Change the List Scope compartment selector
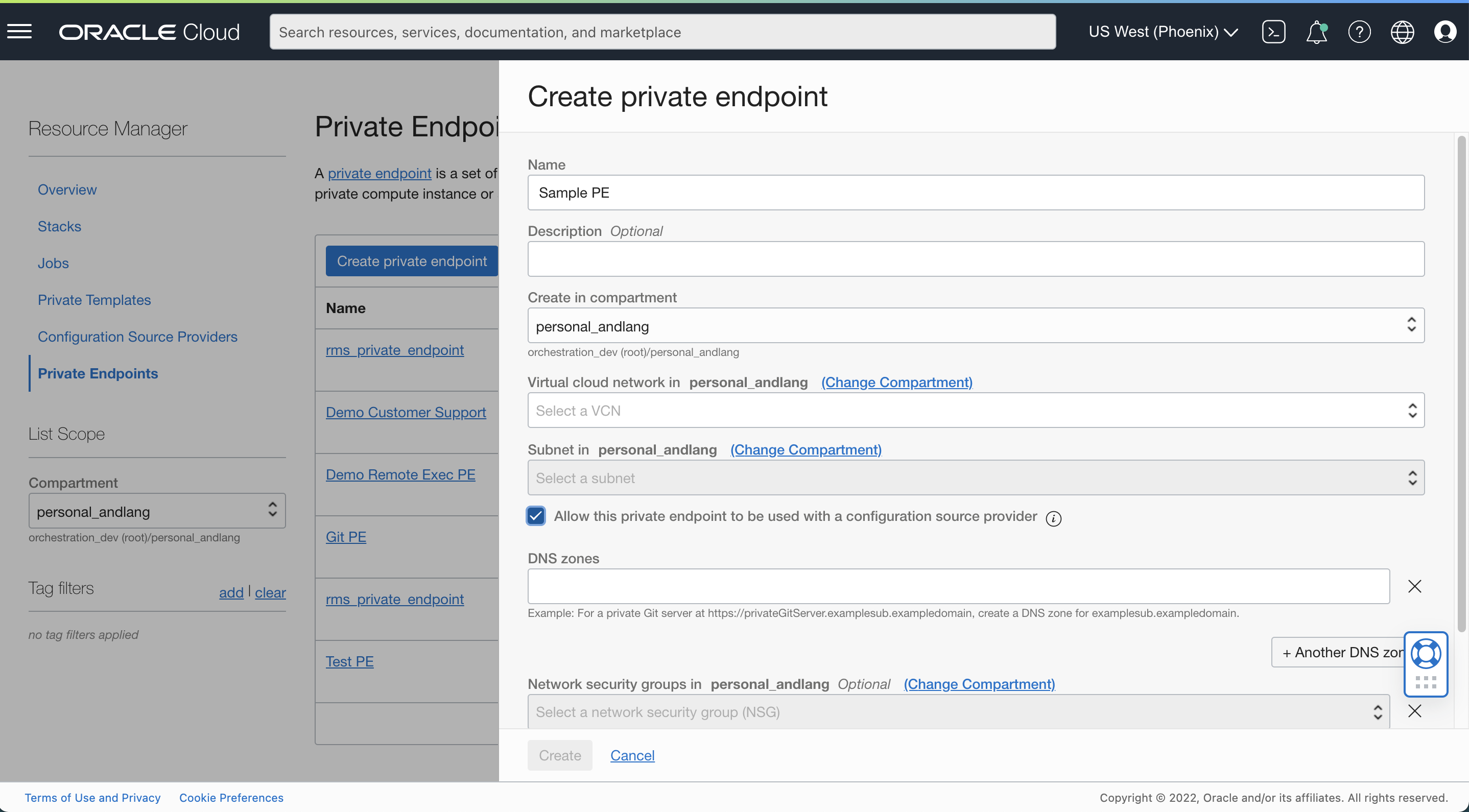Screen dimensions: 1469x812 (x=157, y=511)
